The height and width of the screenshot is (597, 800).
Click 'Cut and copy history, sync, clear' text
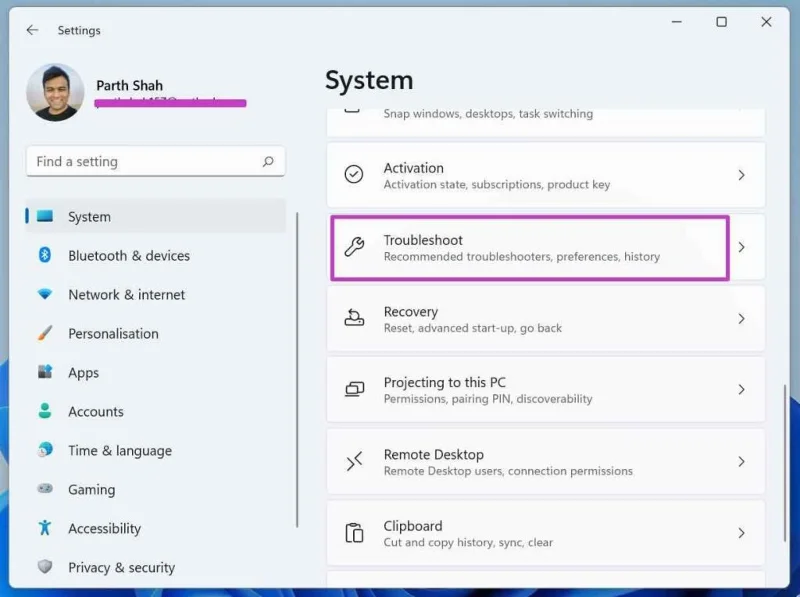(468, 542)
